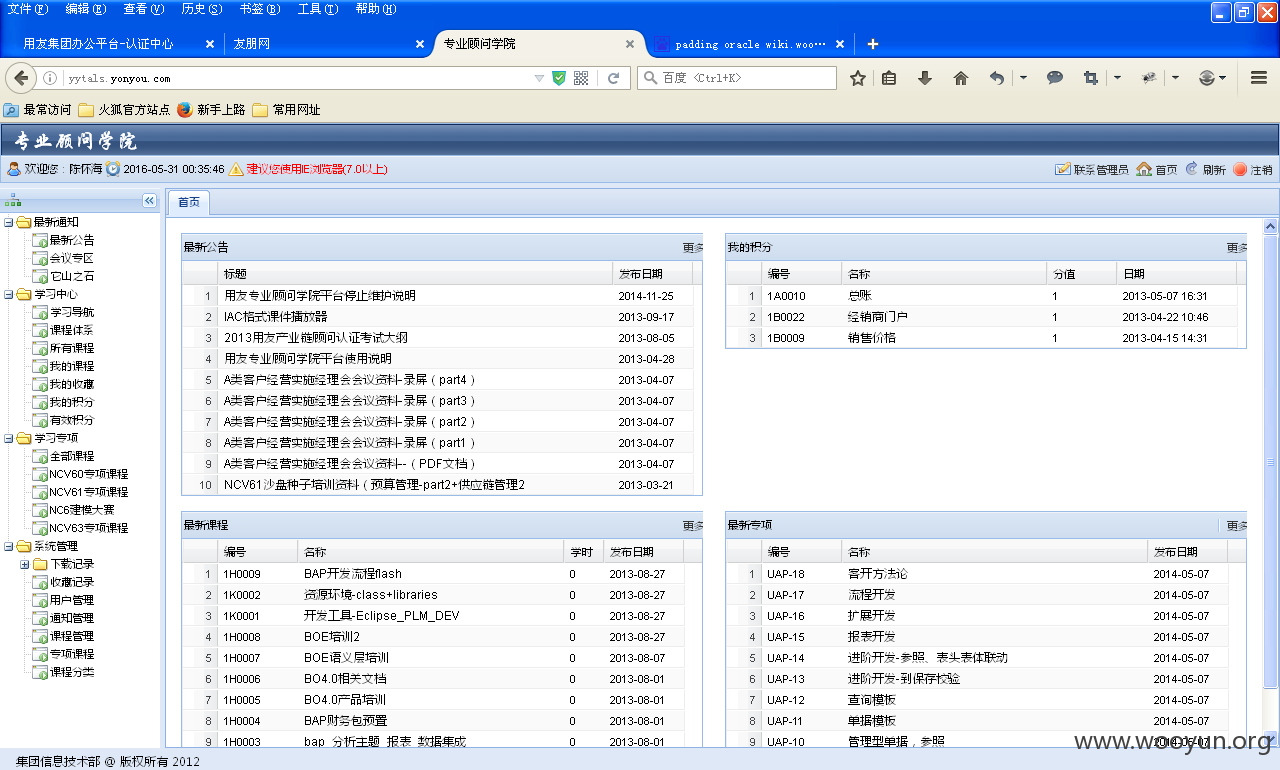Click the browser home icon
The image size is (1280, 770).
[x=960, y=78]
